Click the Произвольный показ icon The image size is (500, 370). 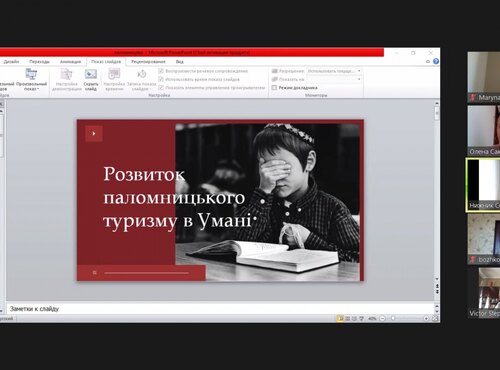[31, 74]
